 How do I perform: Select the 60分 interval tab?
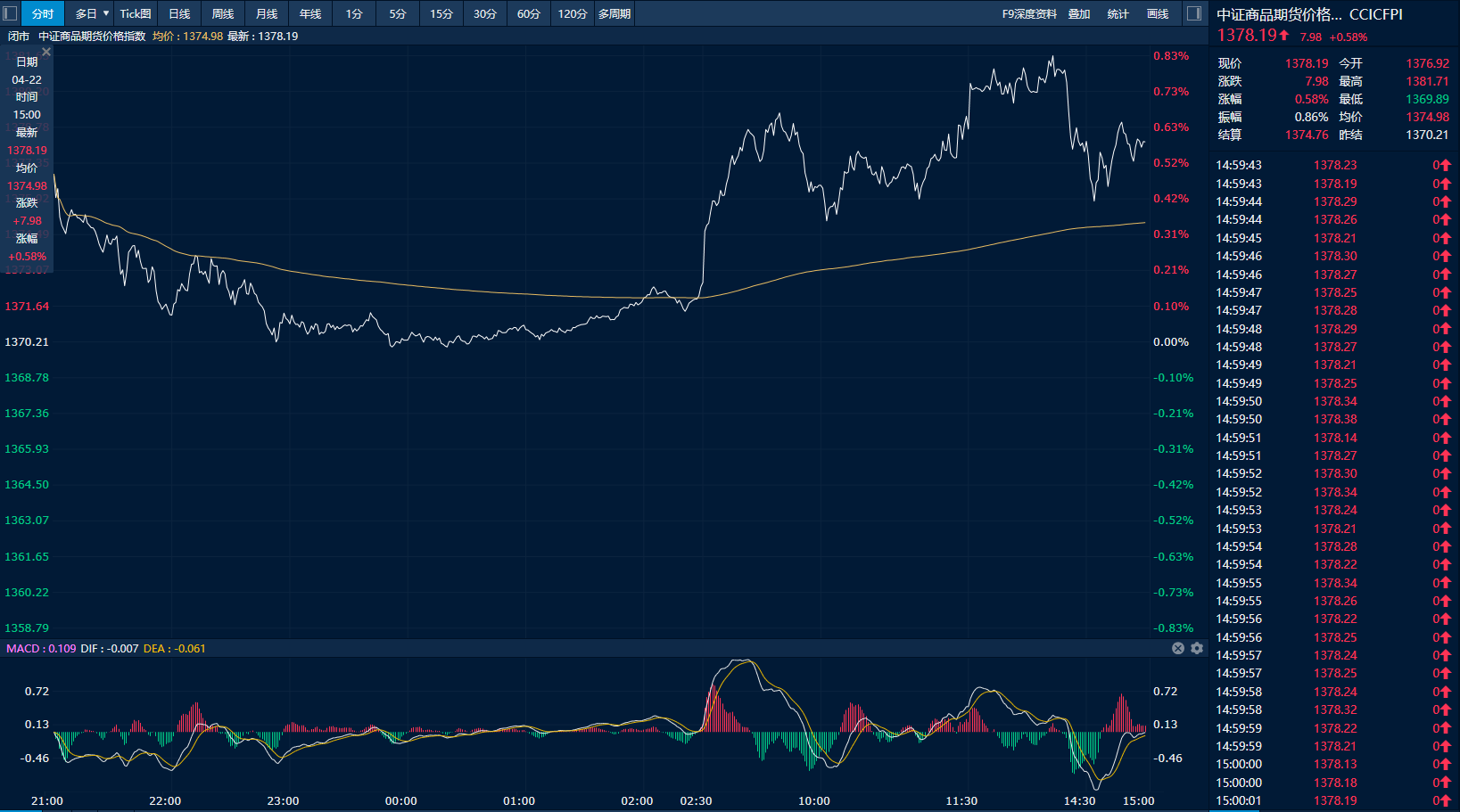[x=529, y=13]
